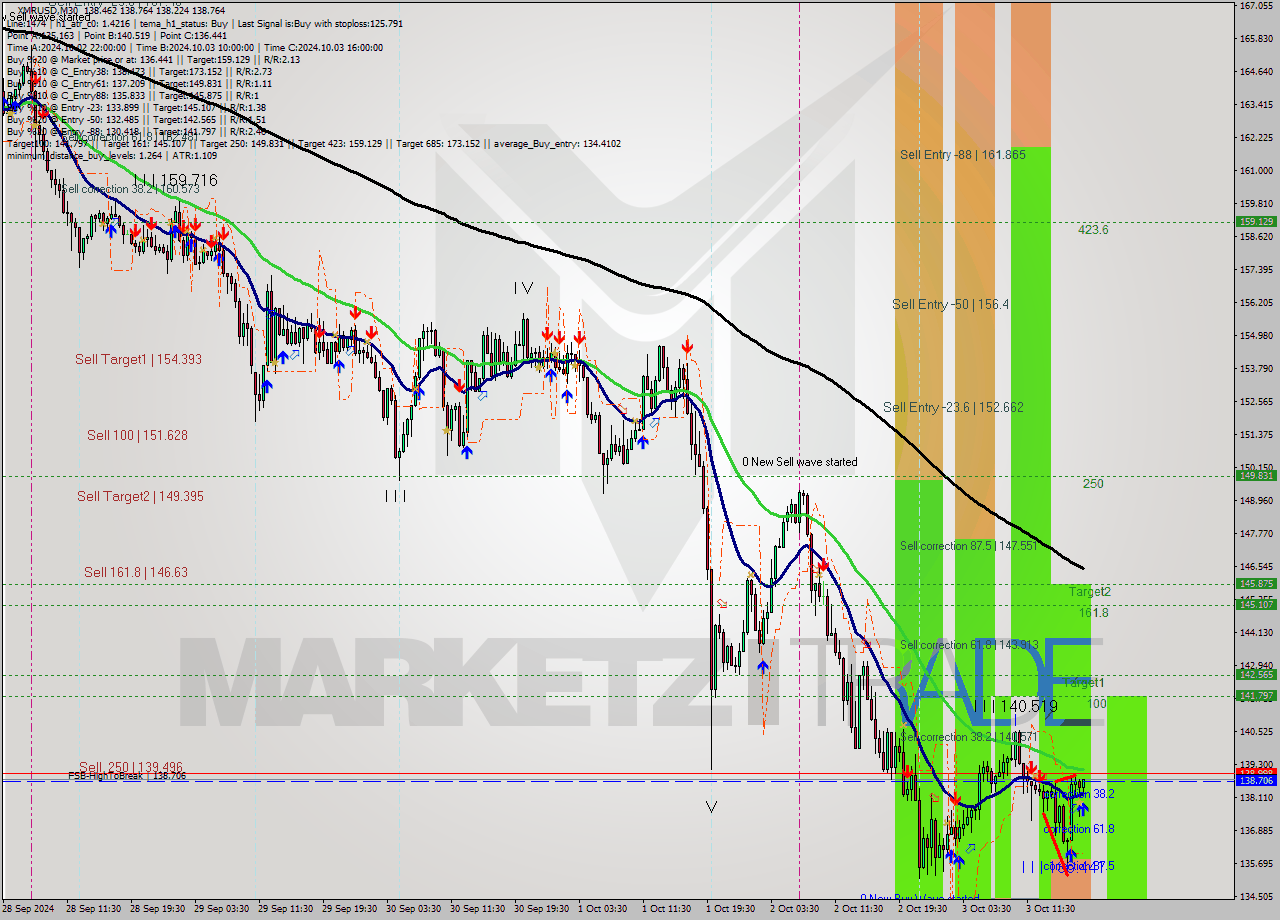
Task: Click the 'Sell 250 | 139.496' label
Action: [131, 767]
